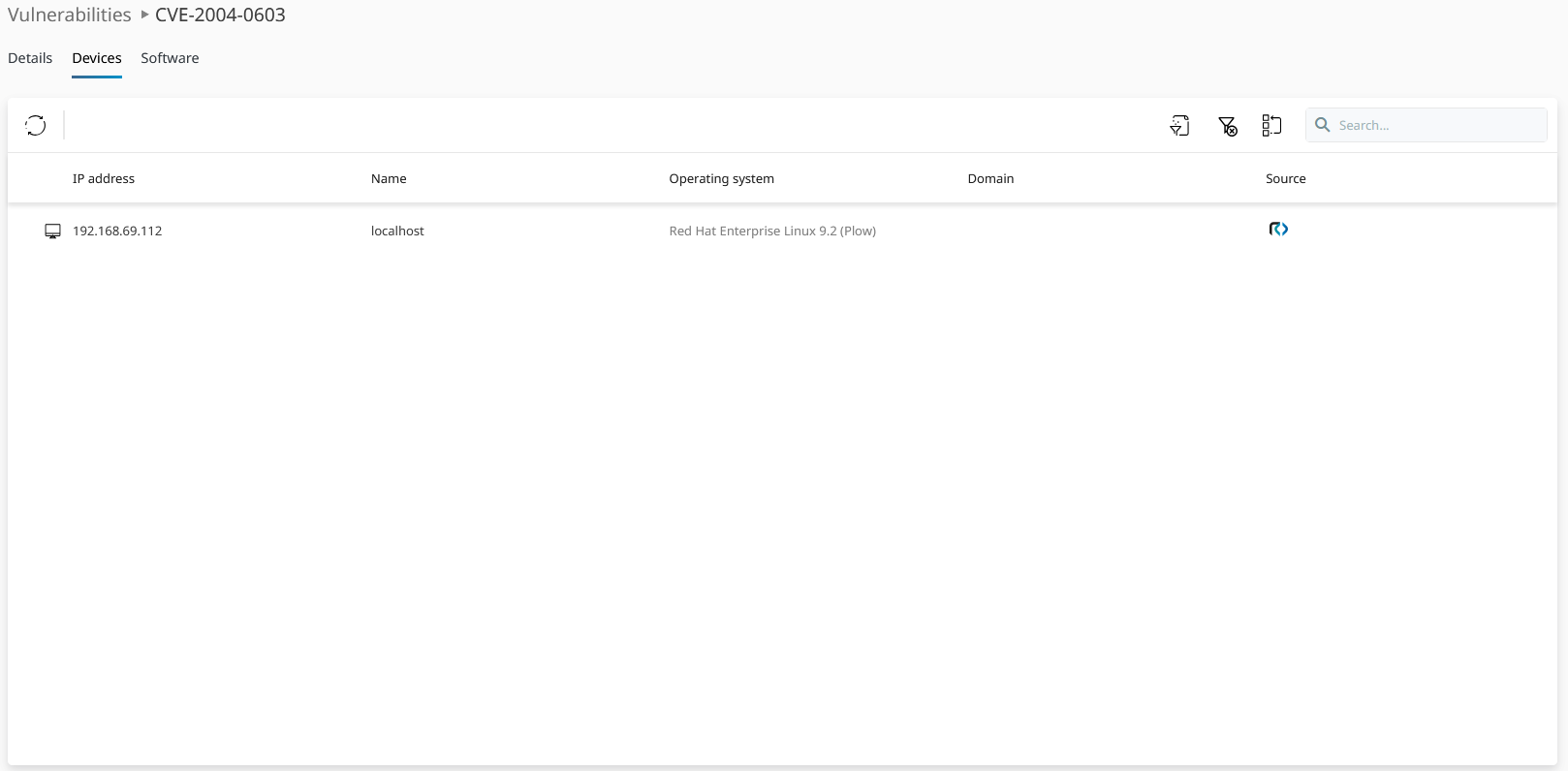
Task: Open the Details tab
Action: point(30,58)
